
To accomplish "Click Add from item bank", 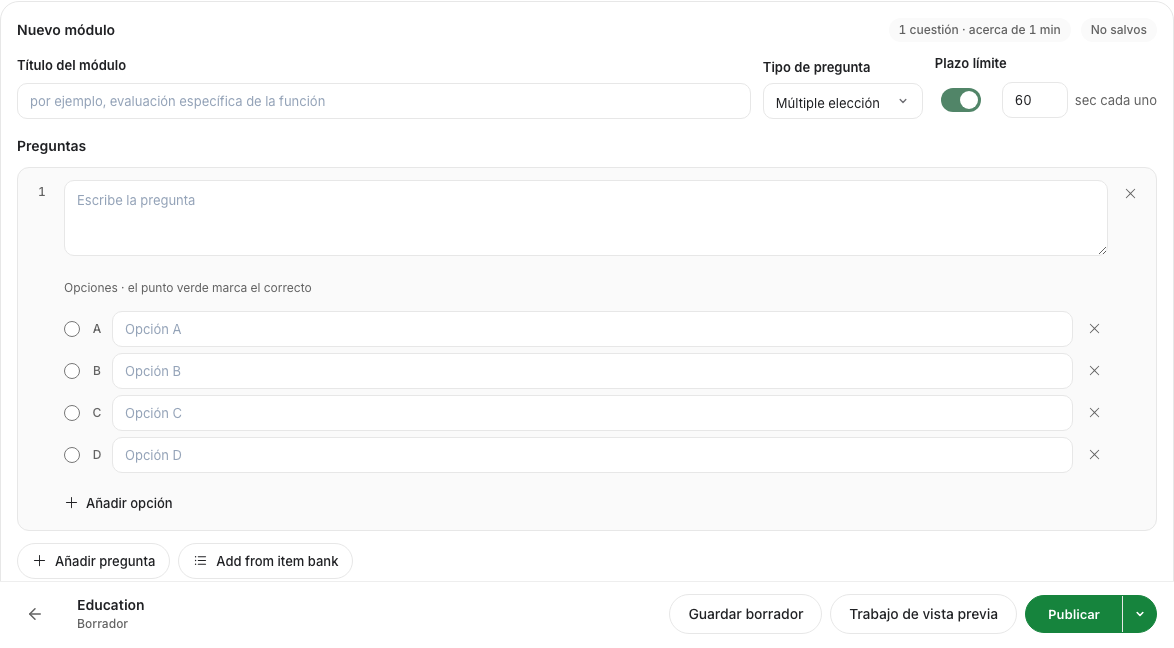I will (x=266, y=561).
